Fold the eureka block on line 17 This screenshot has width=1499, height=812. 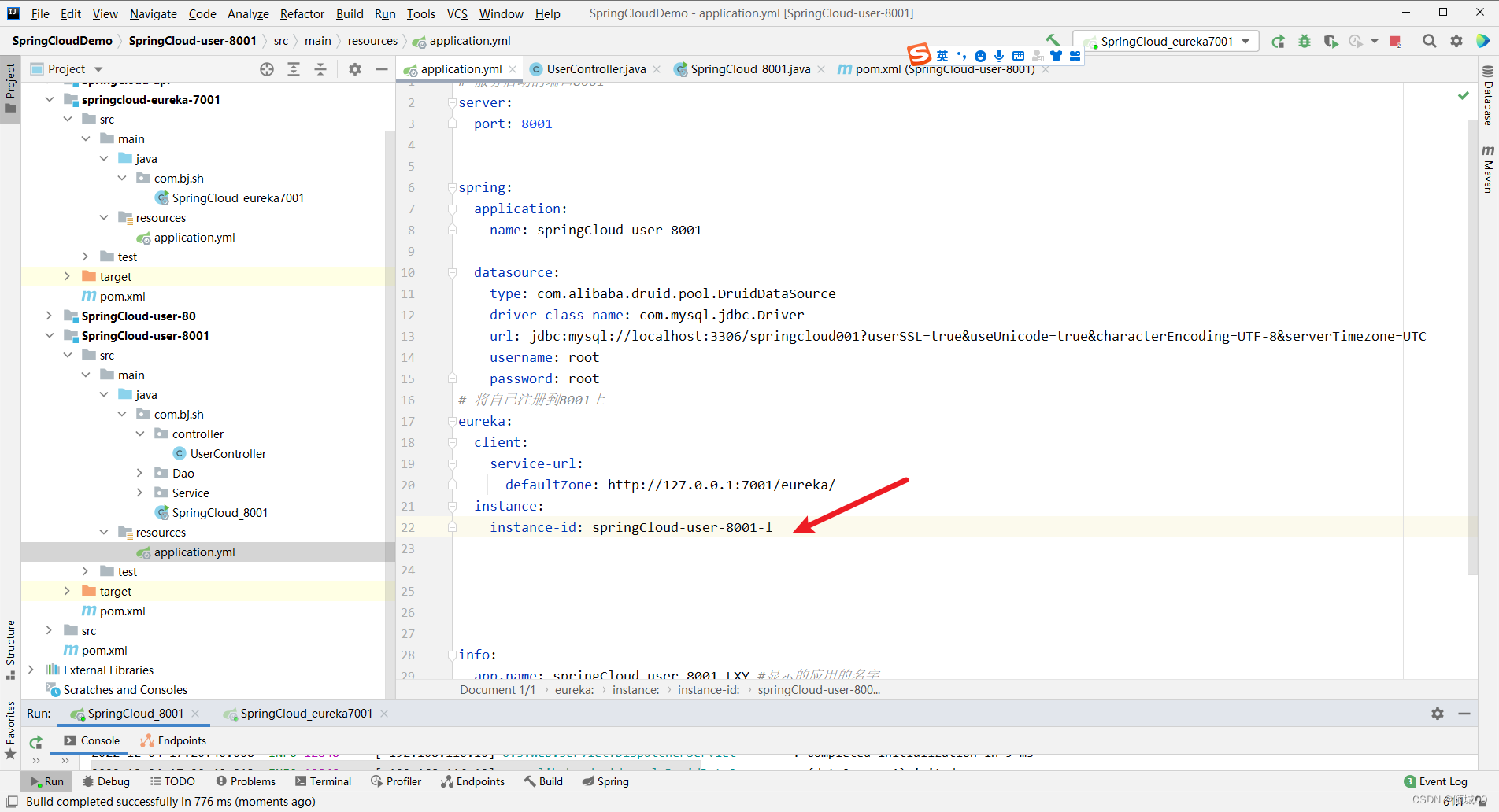point(452,421)
